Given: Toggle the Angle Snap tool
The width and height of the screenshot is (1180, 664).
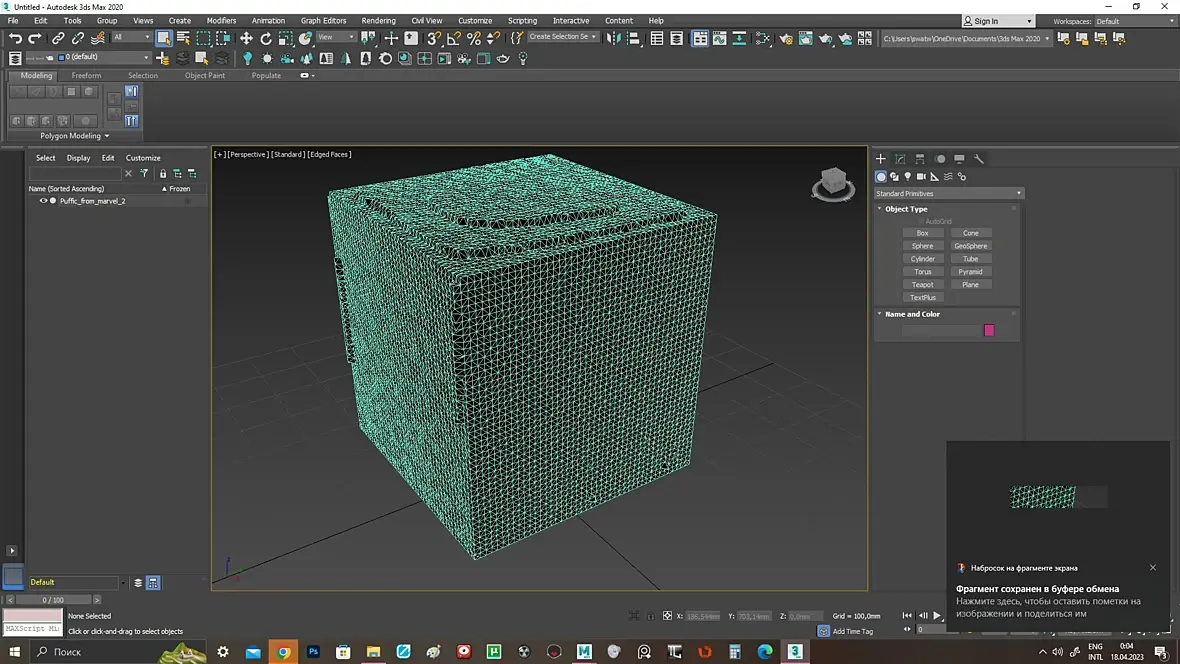Looking at the screenshot, I should pos(454,38).
